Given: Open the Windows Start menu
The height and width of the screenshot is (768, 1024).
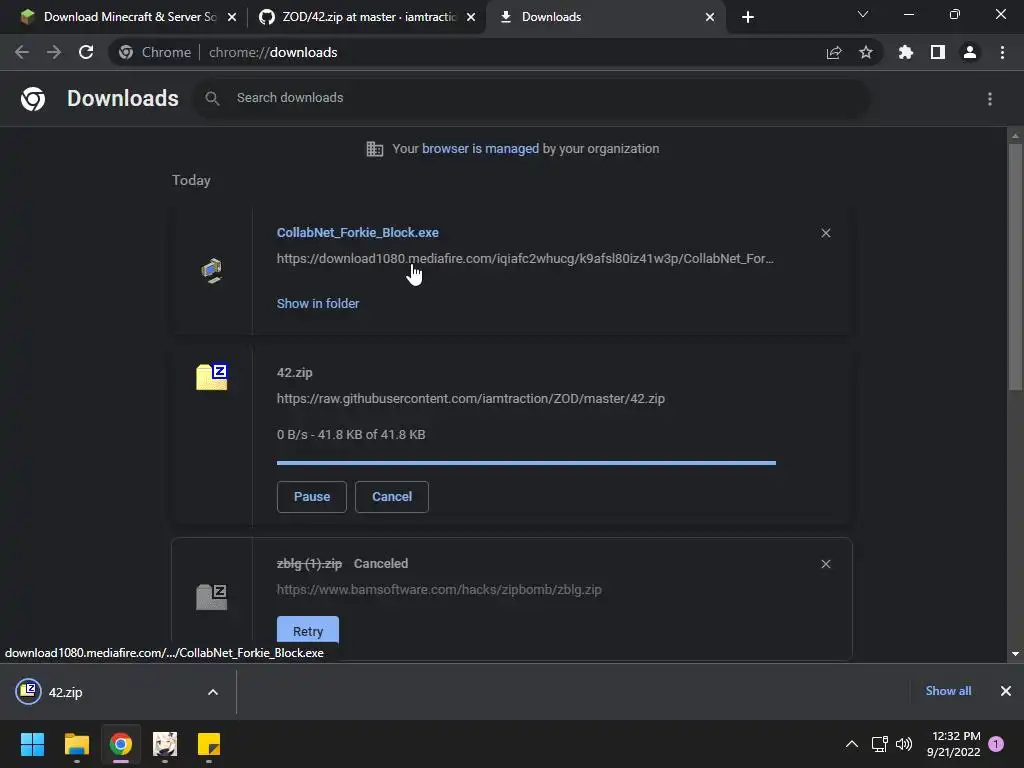Looking at the screenshot, I should 32,744.
